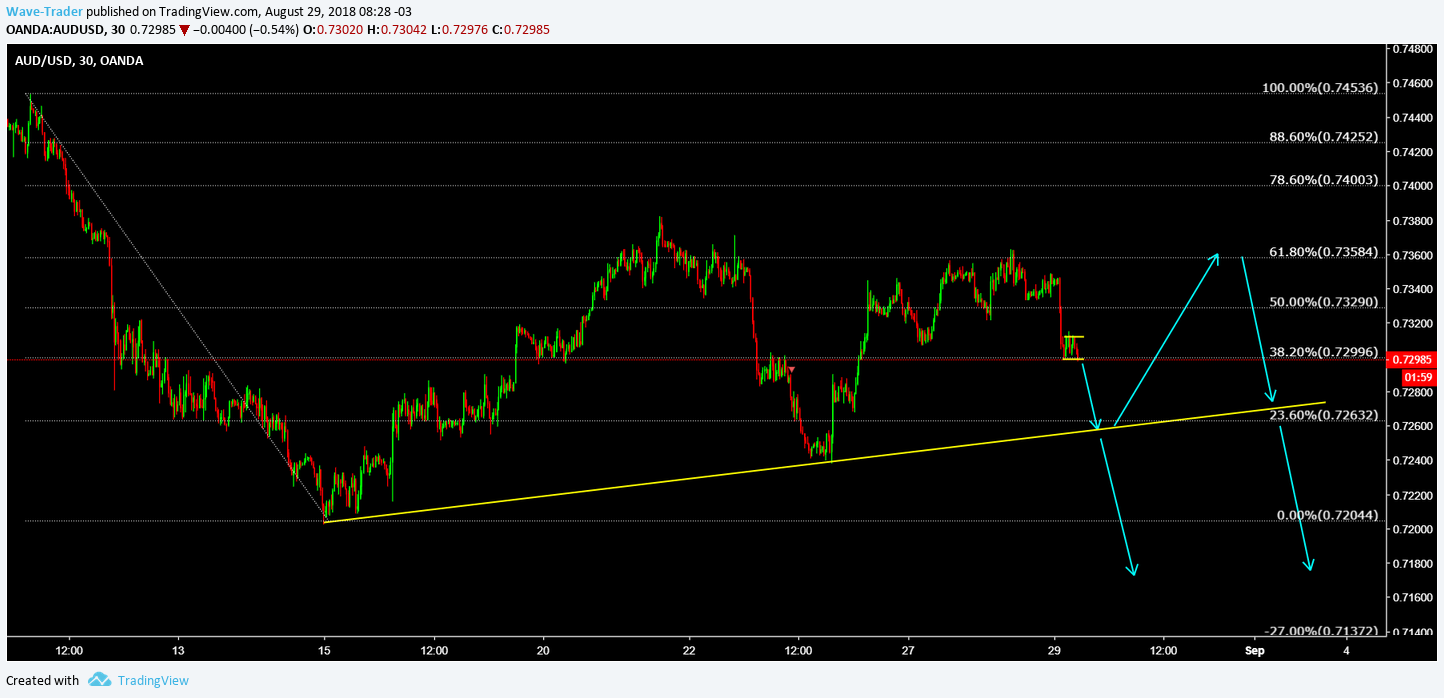Click the 50.00%(0.73290) Fibonacci label

(x=1321, y=302)
